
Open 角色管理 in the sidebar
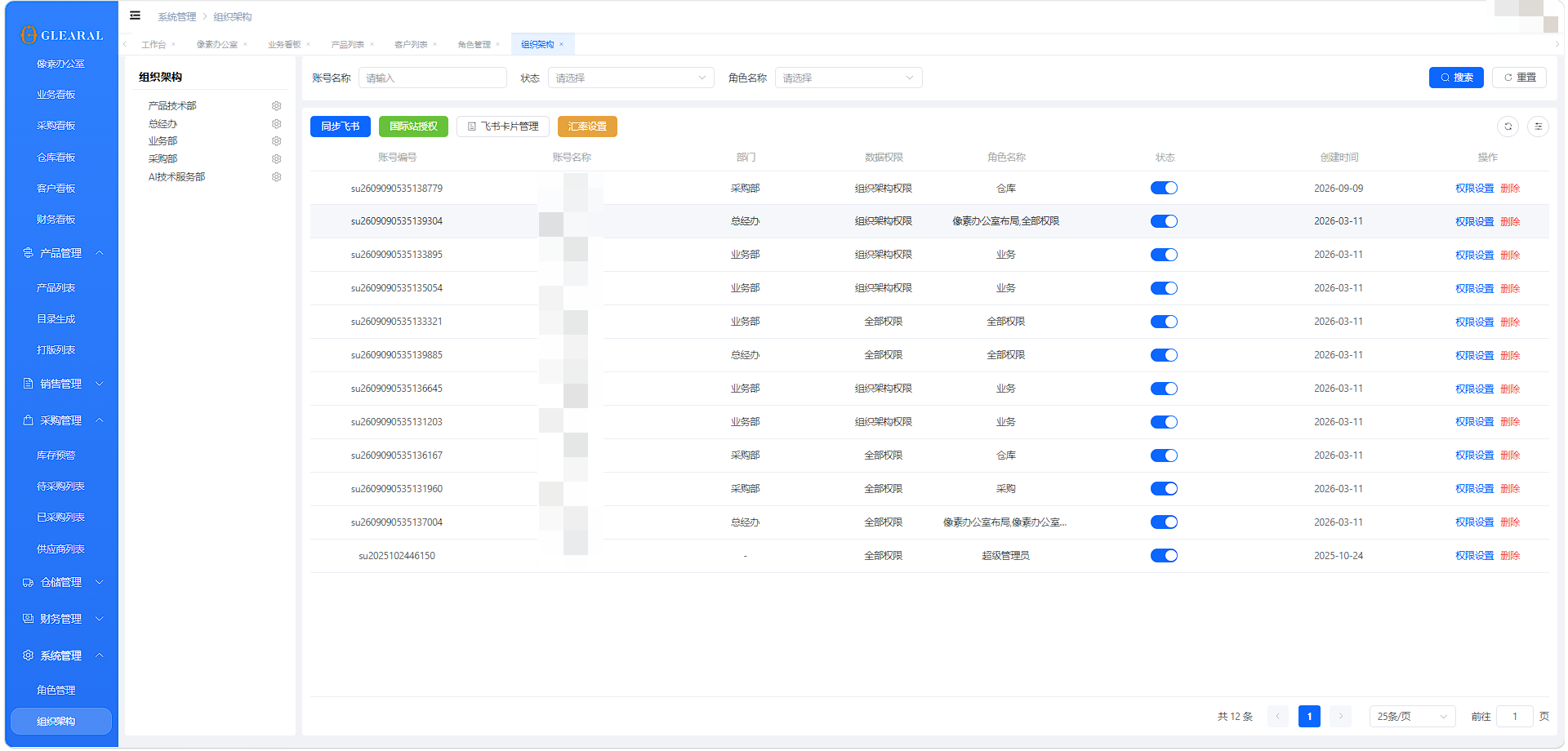pos(56,691)
